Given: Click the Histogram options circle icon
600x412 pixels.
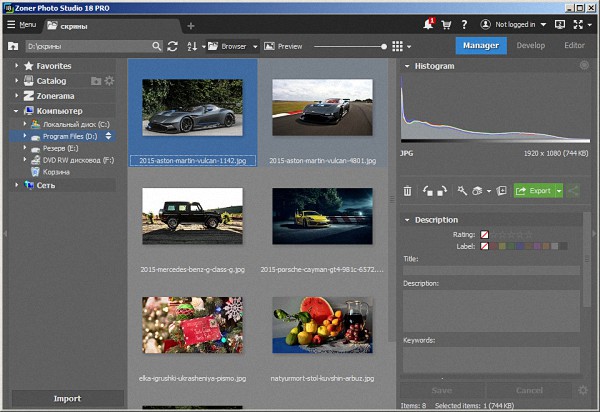Looking at the screenshot, I should coord(584,65).
